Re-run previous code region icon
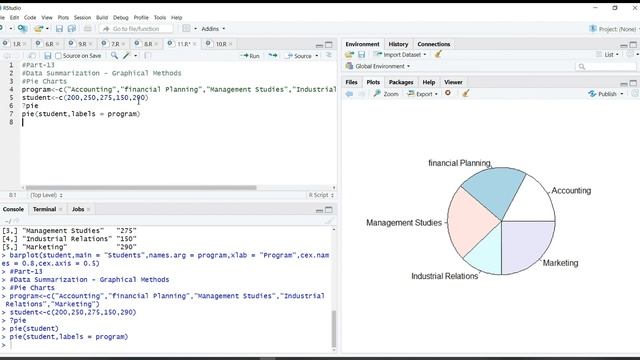This screenshot has height=360, width=640. coord(273,56)
